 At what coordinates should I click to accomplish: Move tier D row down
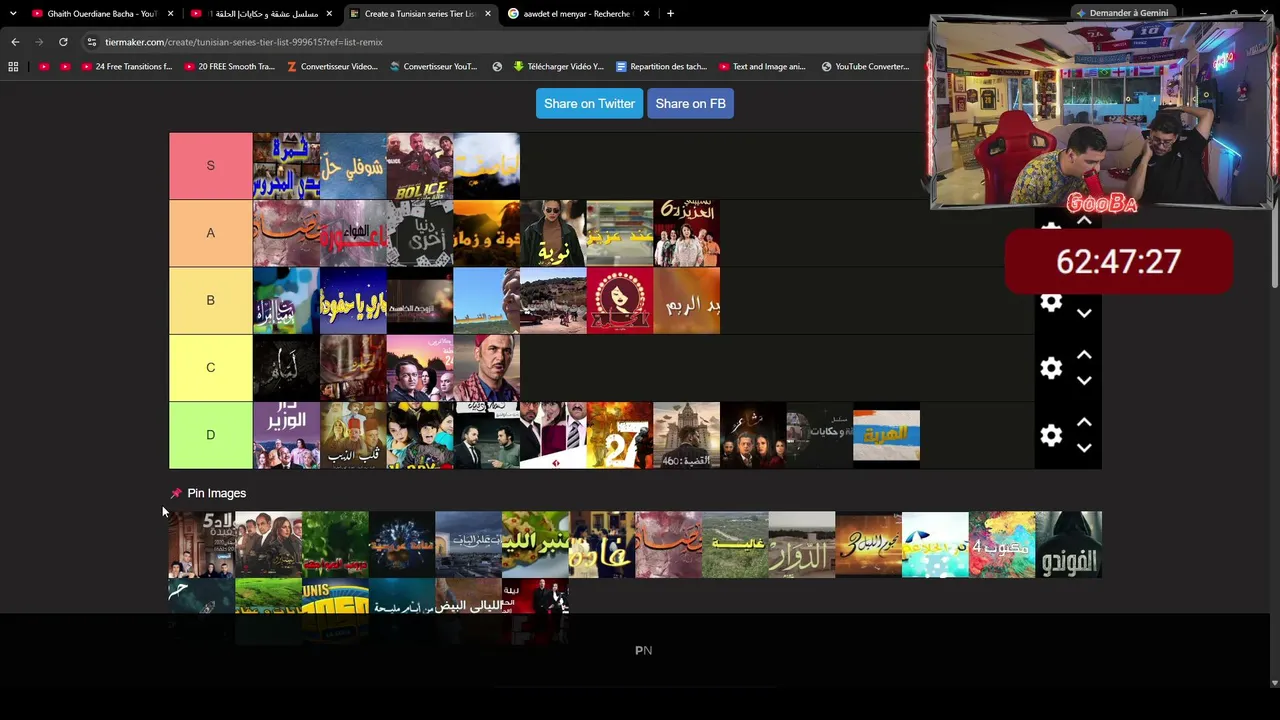tap(1084, 448)
